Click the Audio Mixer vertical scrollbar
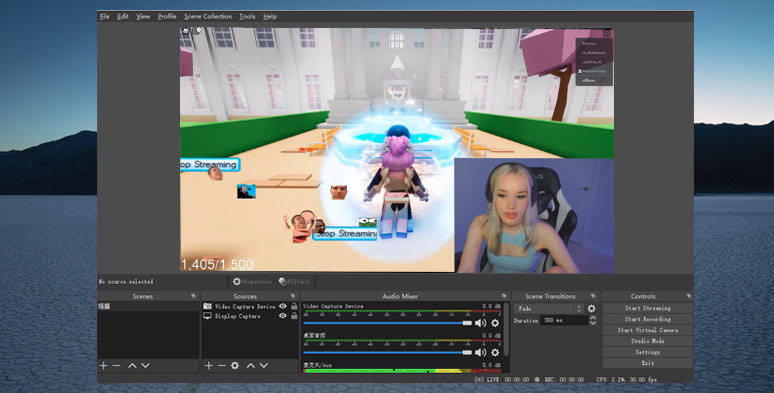The height and width of the screenshot is (393, 774). coord(506,330)
